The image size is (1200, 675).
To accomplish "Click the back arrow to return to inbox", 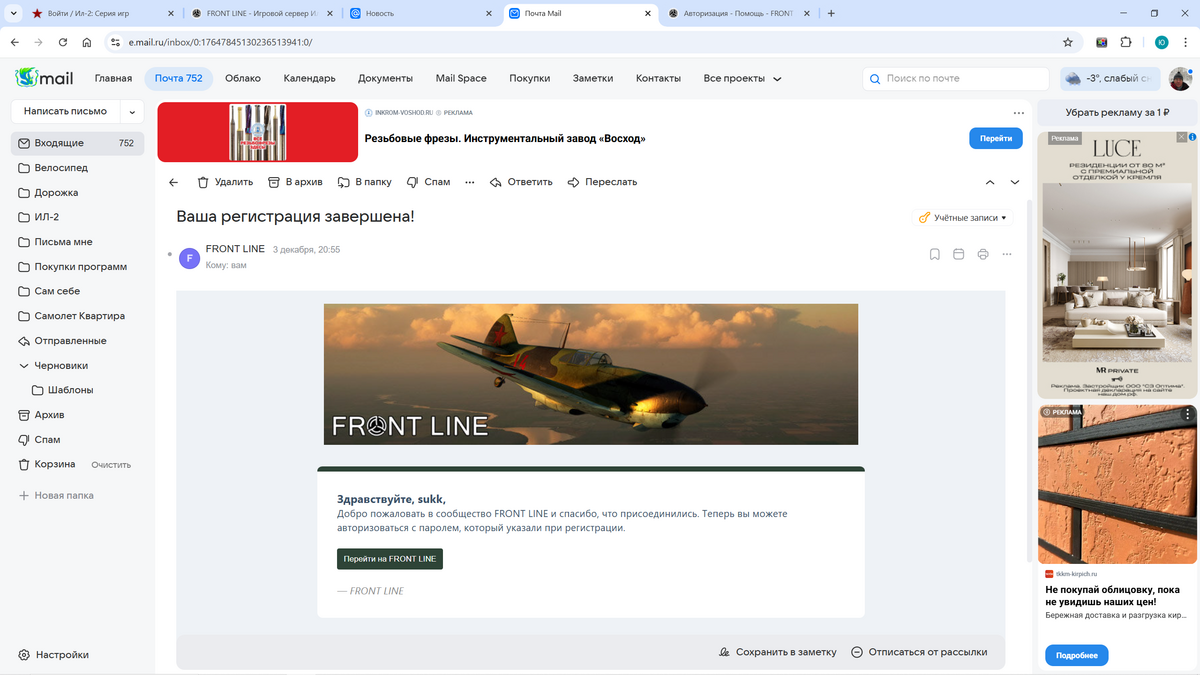I will (x=173, y=182).
